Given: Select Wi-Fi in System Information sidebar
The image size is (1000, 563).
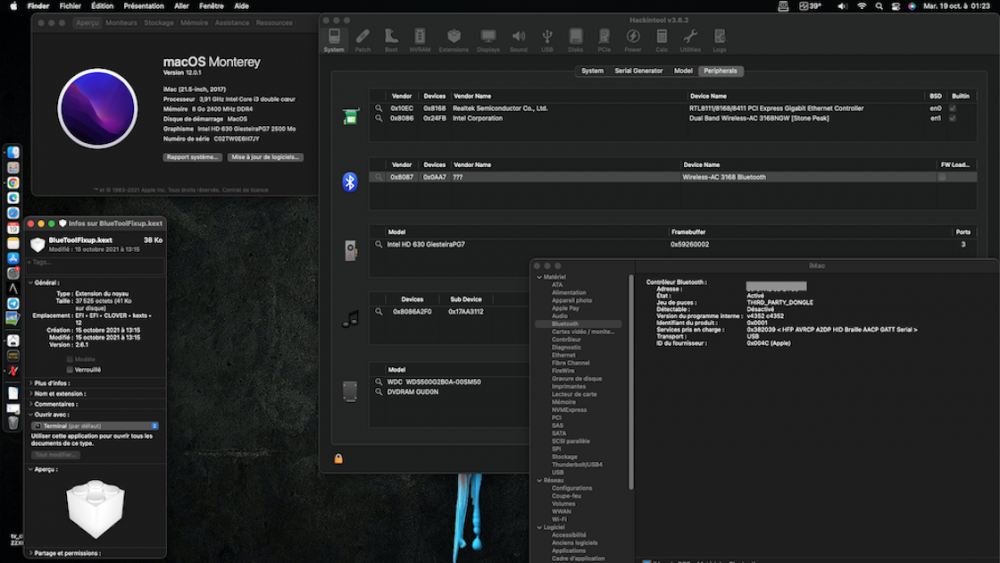Looking at the screenshot, I should coord(559,520).
